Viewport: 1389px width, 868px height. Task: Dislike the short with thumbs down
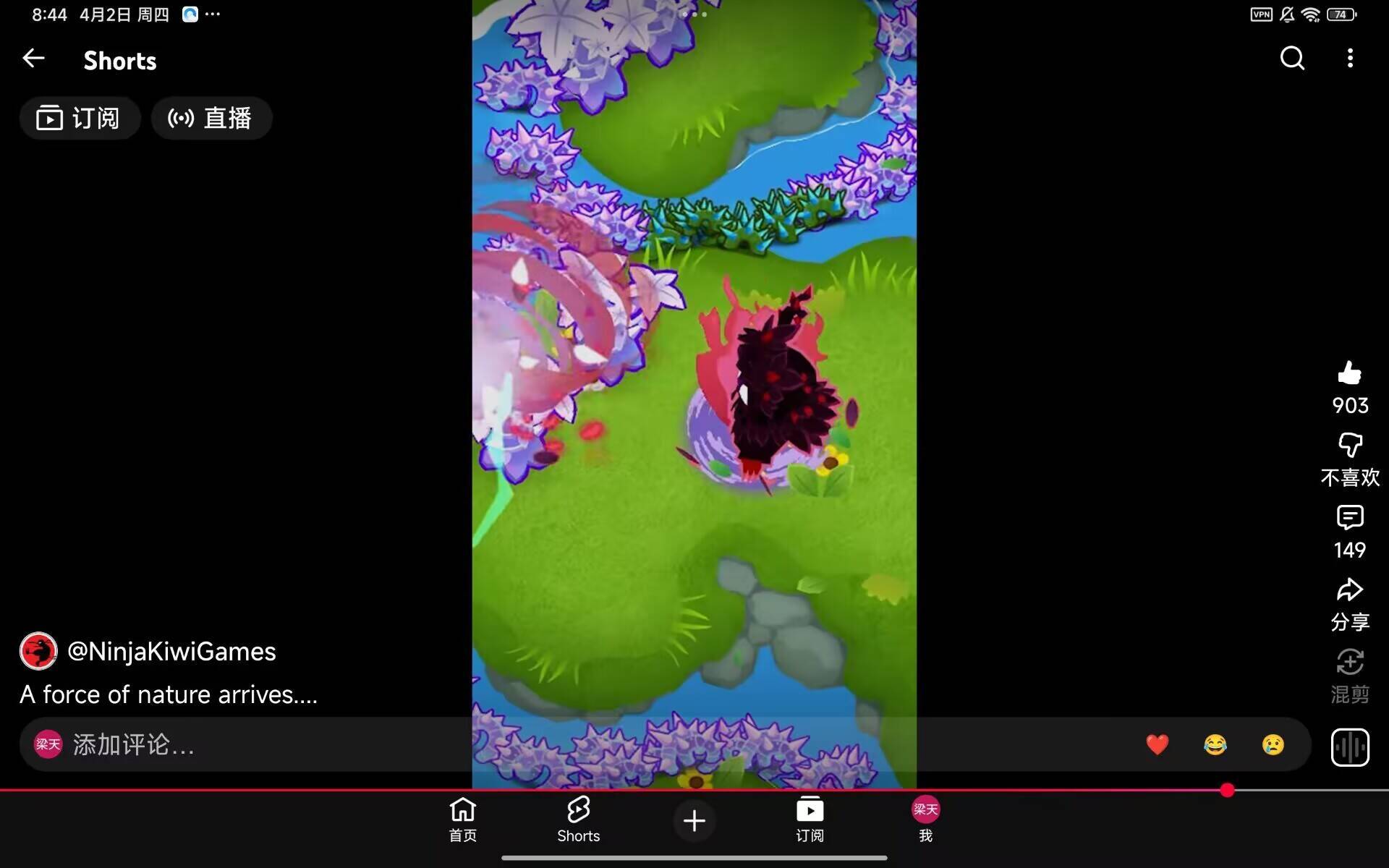[x=1350, y=446]
